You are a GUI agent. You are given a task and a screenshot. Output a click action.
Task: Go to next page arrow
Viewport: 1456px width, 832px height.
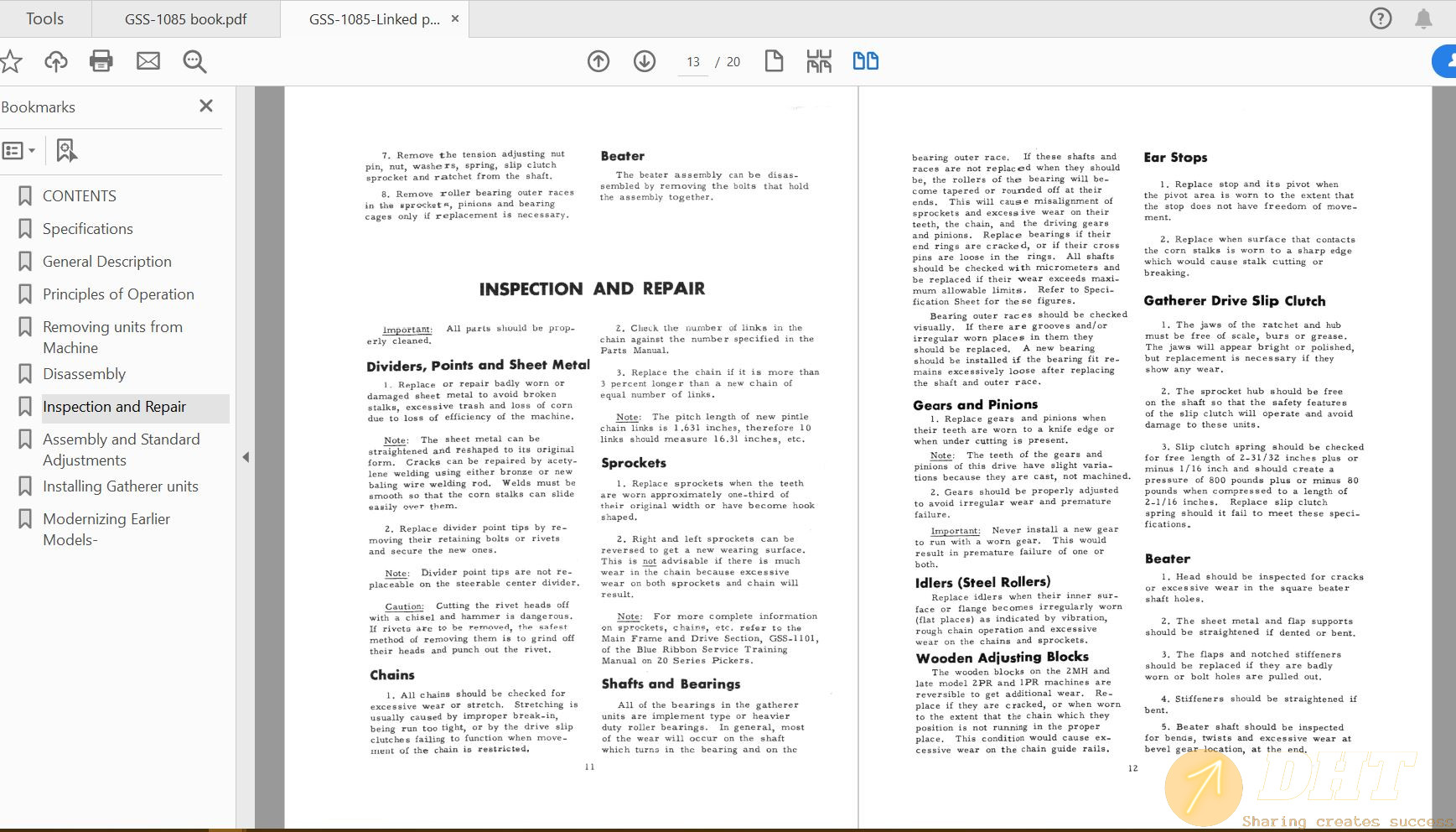click(x=645, y=61)
